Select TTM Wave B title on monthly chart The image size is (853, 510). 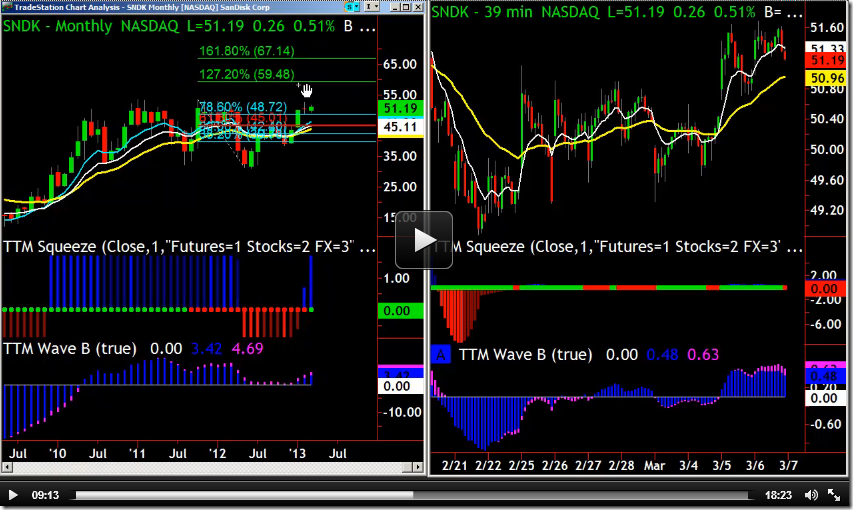70,348
